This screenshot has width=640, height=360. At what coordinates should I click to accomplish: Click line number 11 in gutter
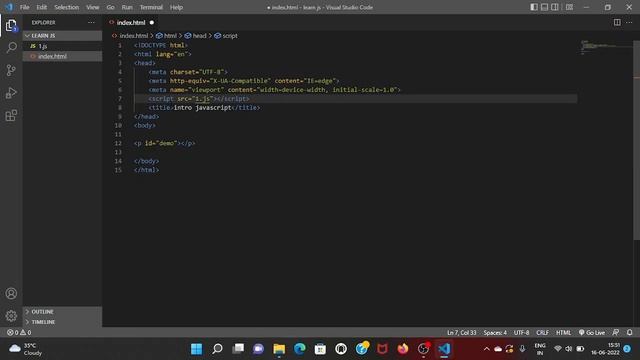118,134
